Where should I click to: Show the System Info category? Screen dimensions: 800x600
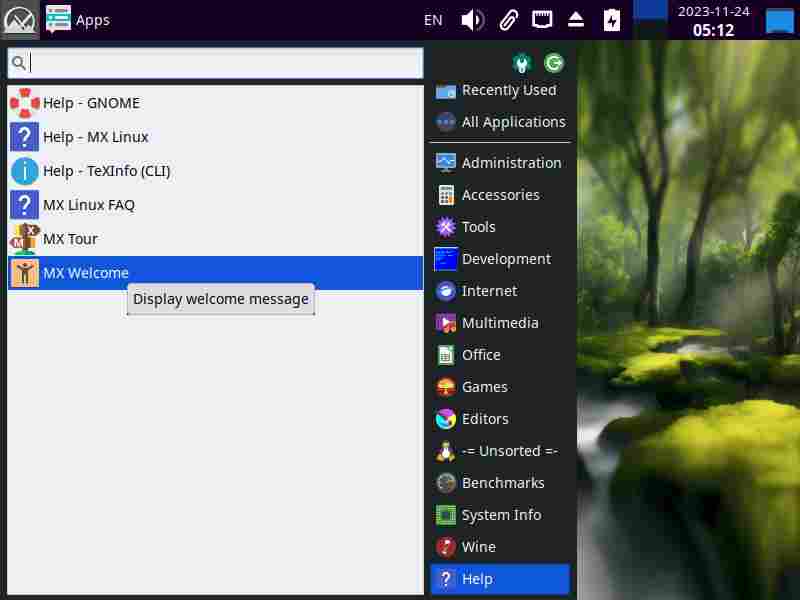[501, 515]
